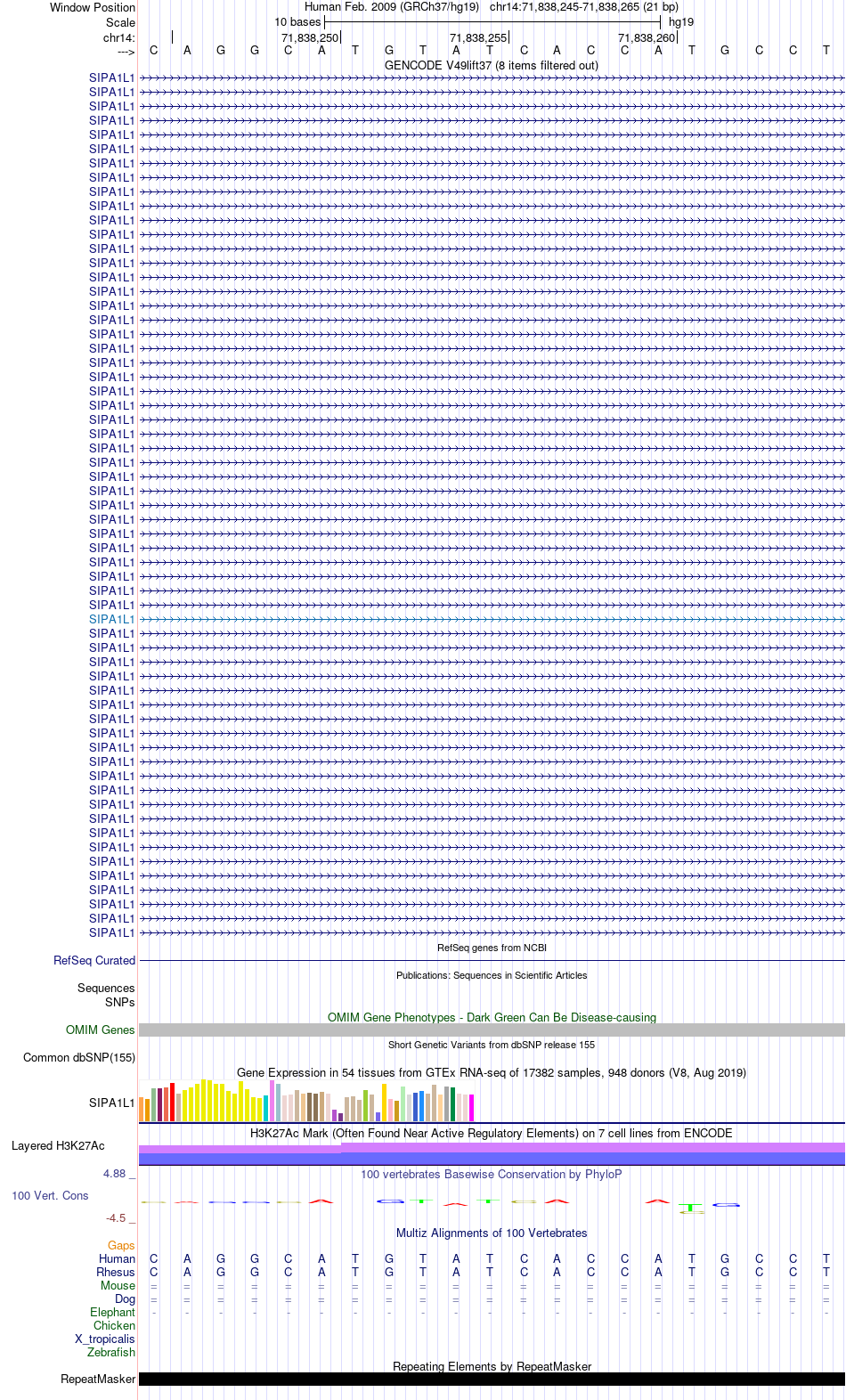Click the Elephant species label

112,1312
